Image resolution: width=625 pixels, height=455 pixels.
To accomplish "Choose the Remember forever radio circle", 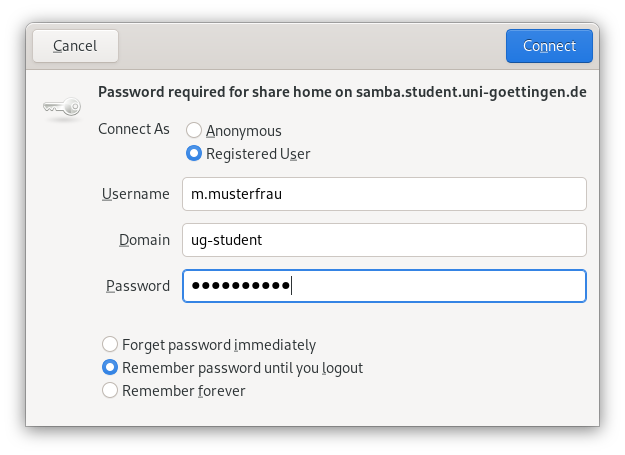I will [110, 390].
